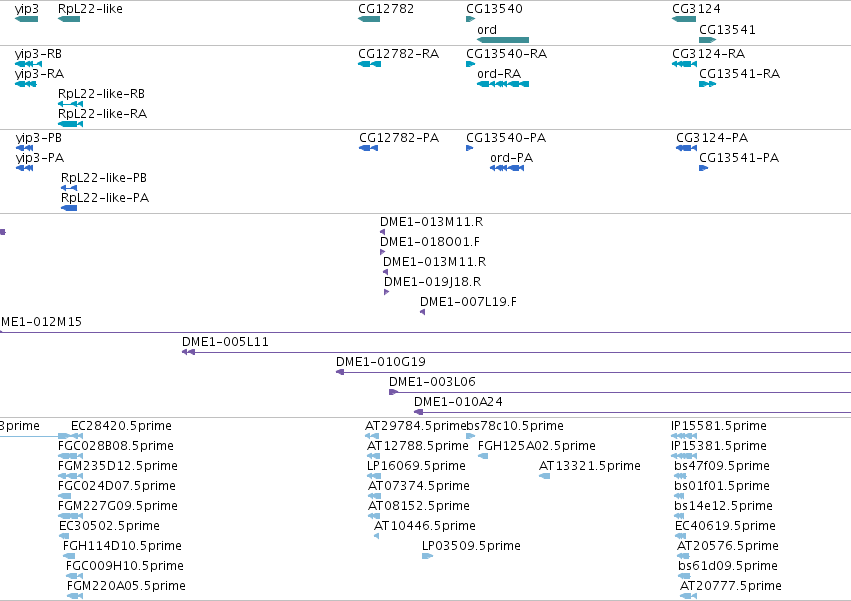Click the DME1-010A24 clone span line
This screenshot has width=851, height=601.
[632, 412]
